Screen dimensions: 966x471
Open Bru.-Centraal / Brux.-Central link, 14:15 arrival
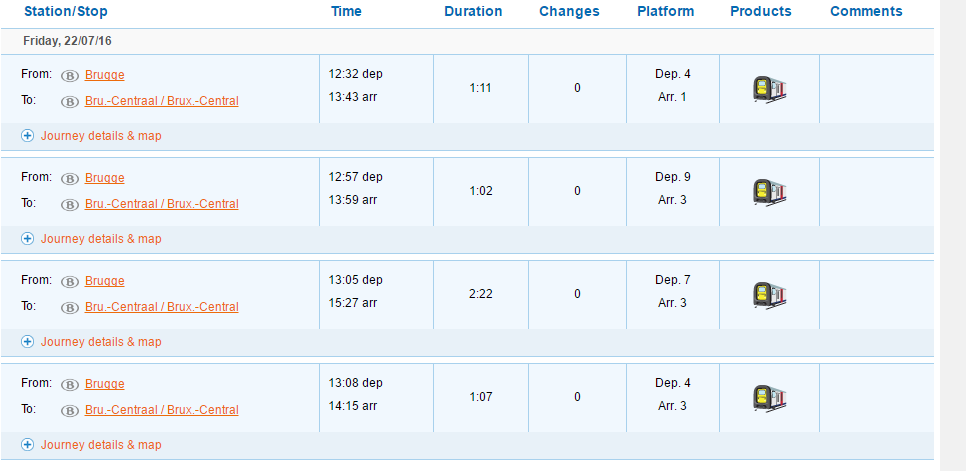coord(161,409)
